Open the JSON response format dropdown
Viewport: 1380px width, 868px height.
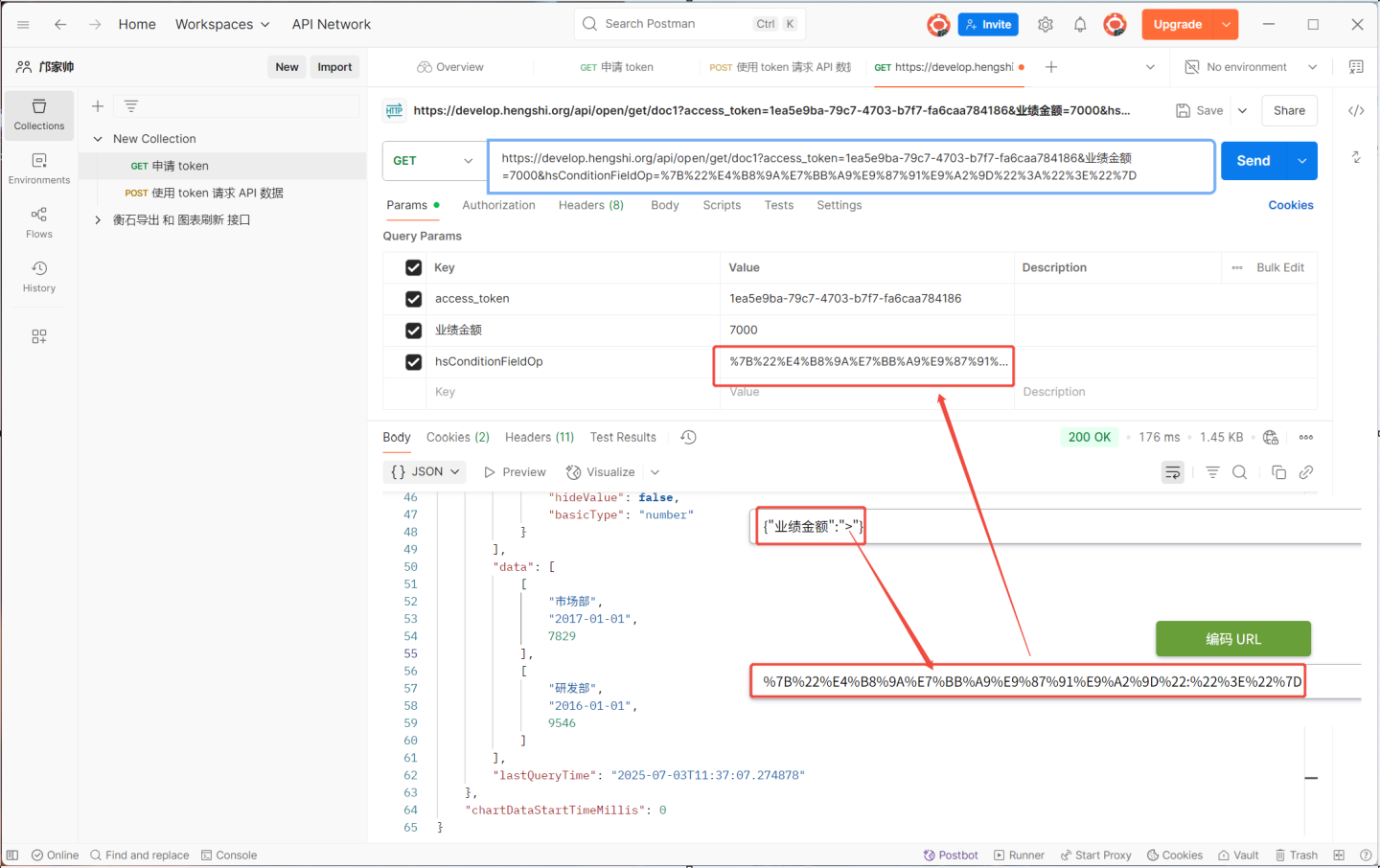point(425,472)
